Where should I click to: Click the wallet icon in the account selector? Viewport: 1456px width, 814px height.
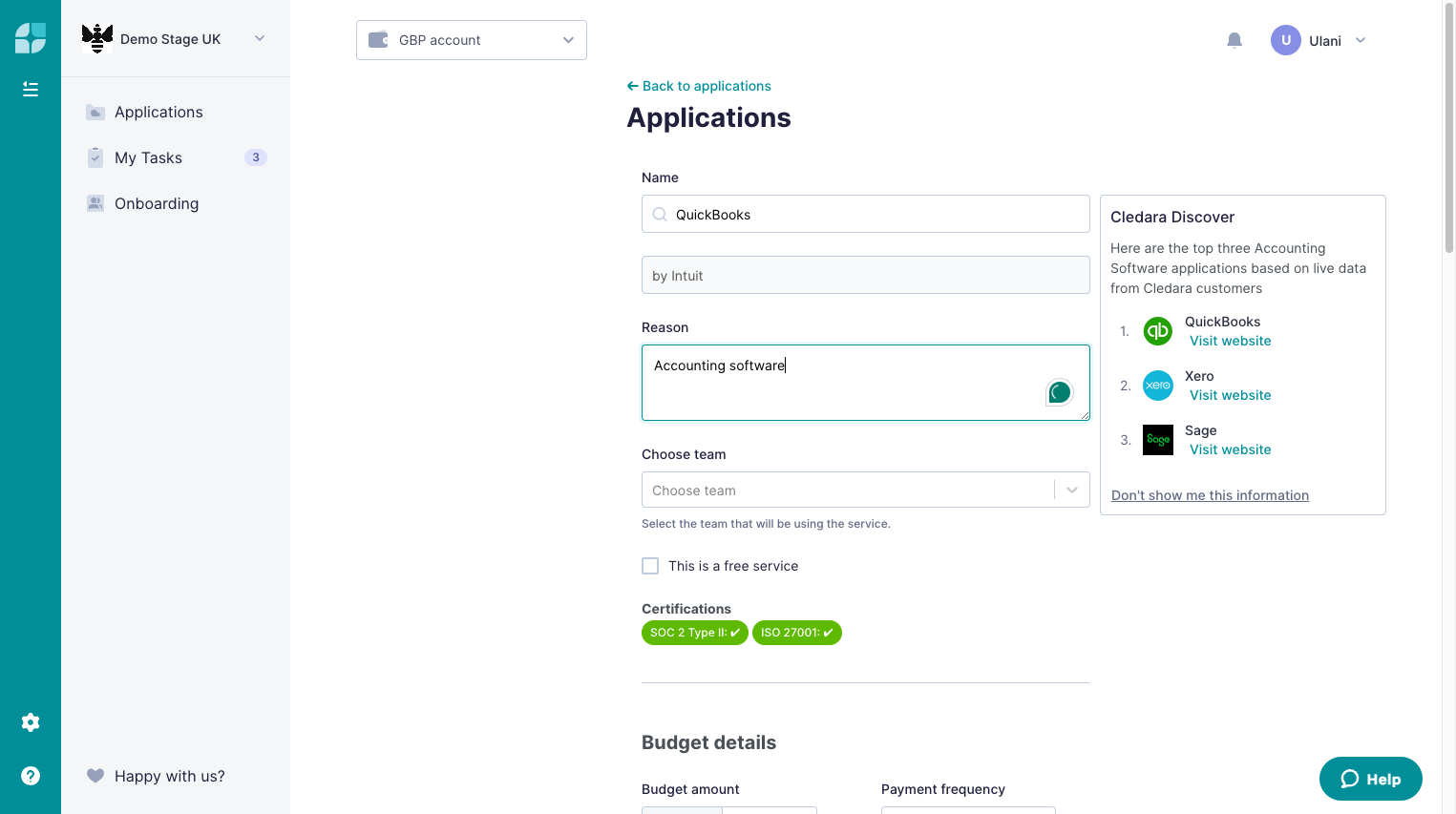[378, 40]
